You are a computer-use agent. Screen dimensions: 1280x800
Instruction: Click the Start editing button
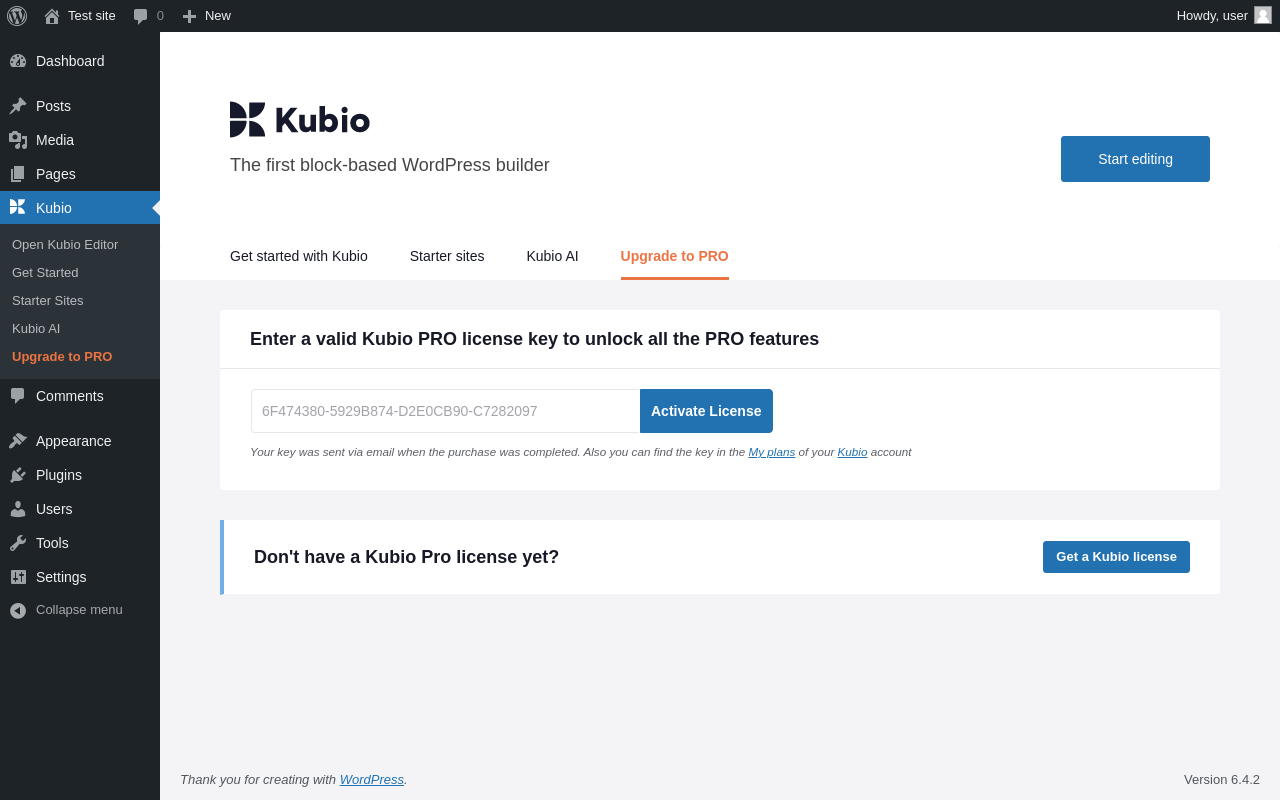pyautogui.click(x=1135, y=159)
